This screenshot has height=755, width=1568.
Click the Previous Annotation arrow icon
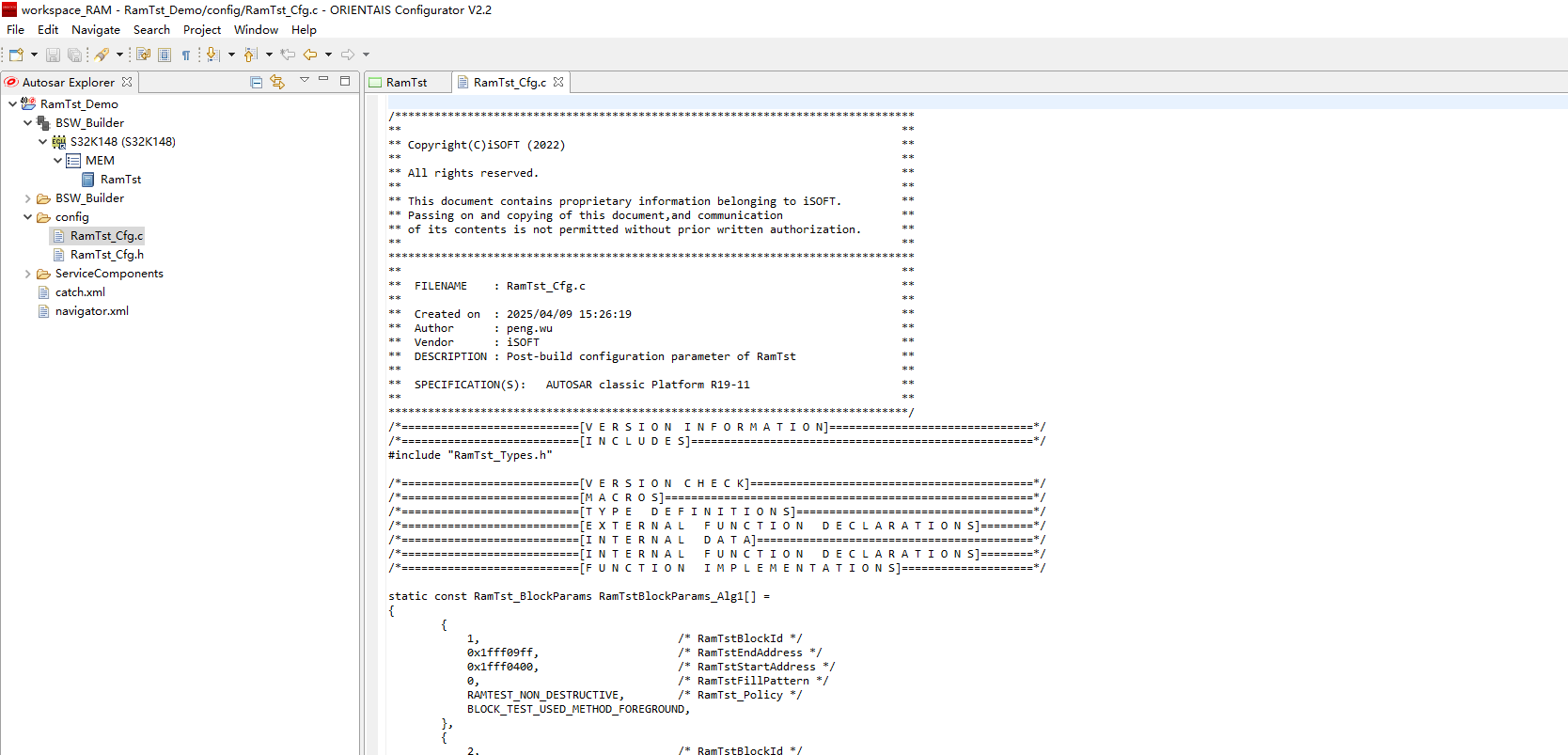click(251, 55)
